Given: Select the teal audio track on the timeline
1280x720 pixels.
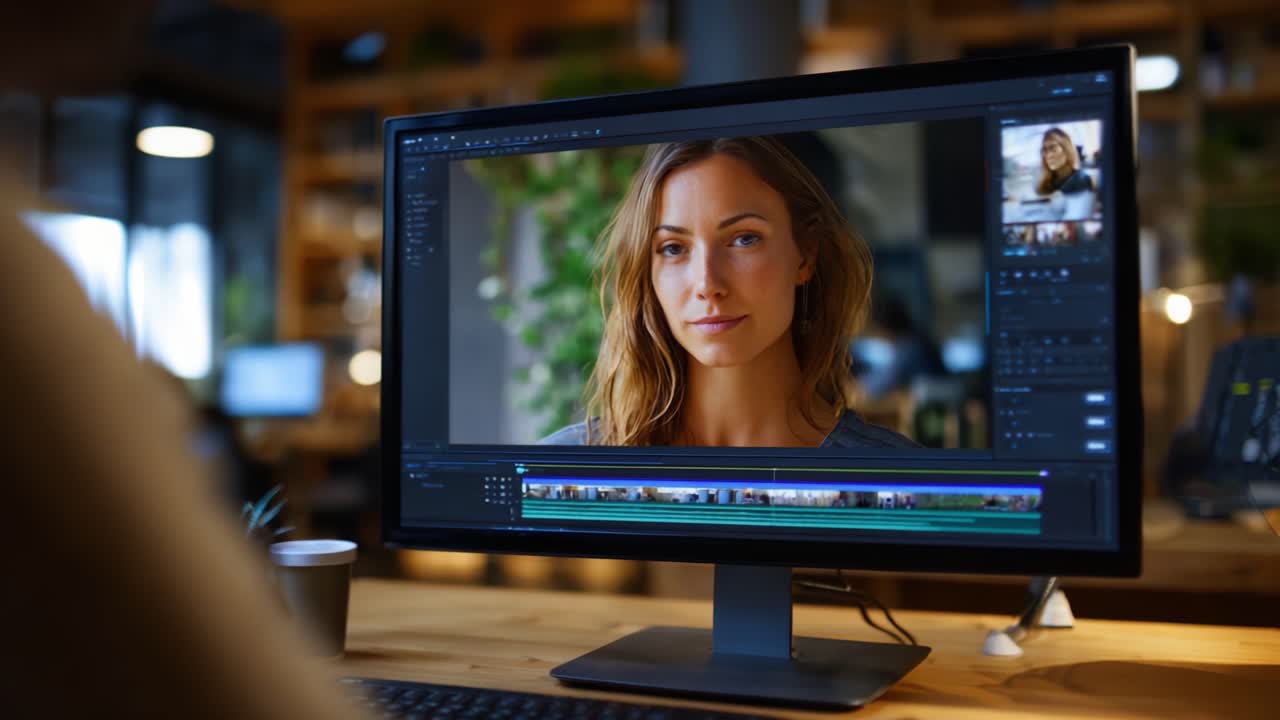Looking at the screenshot, I should coord(781,518).
